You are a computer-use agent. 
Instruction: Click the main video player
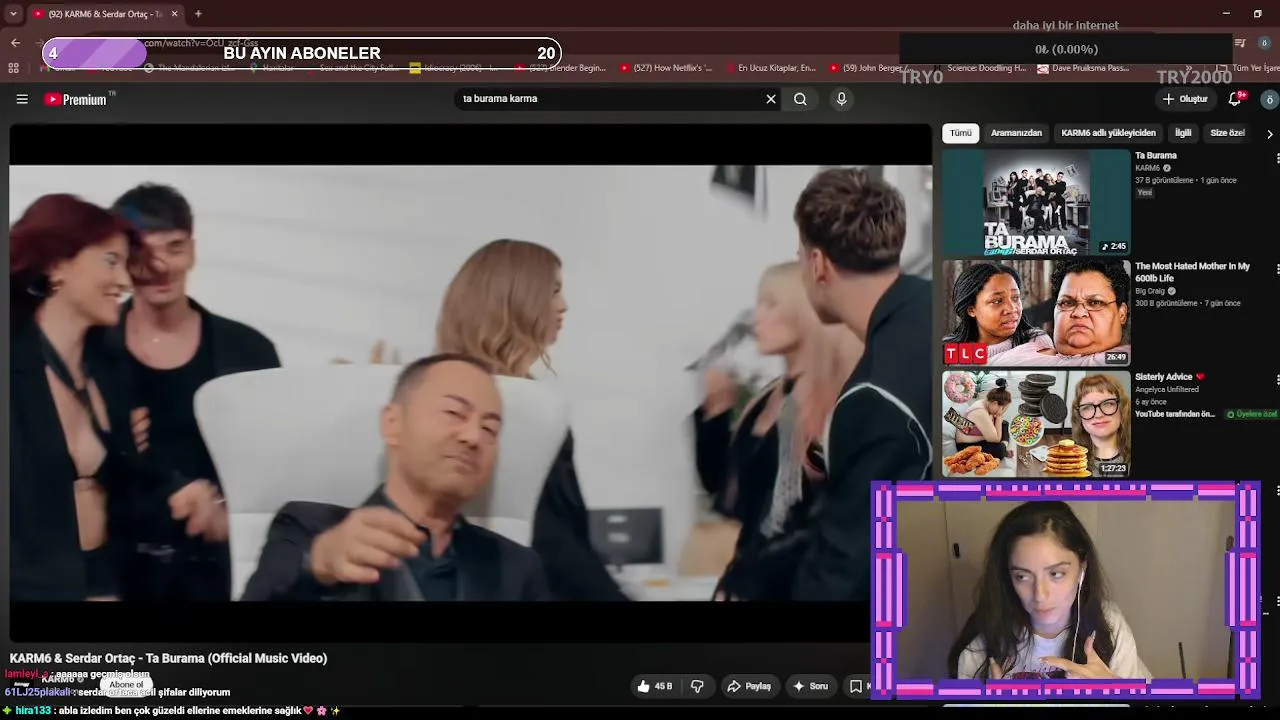point(470,383)
